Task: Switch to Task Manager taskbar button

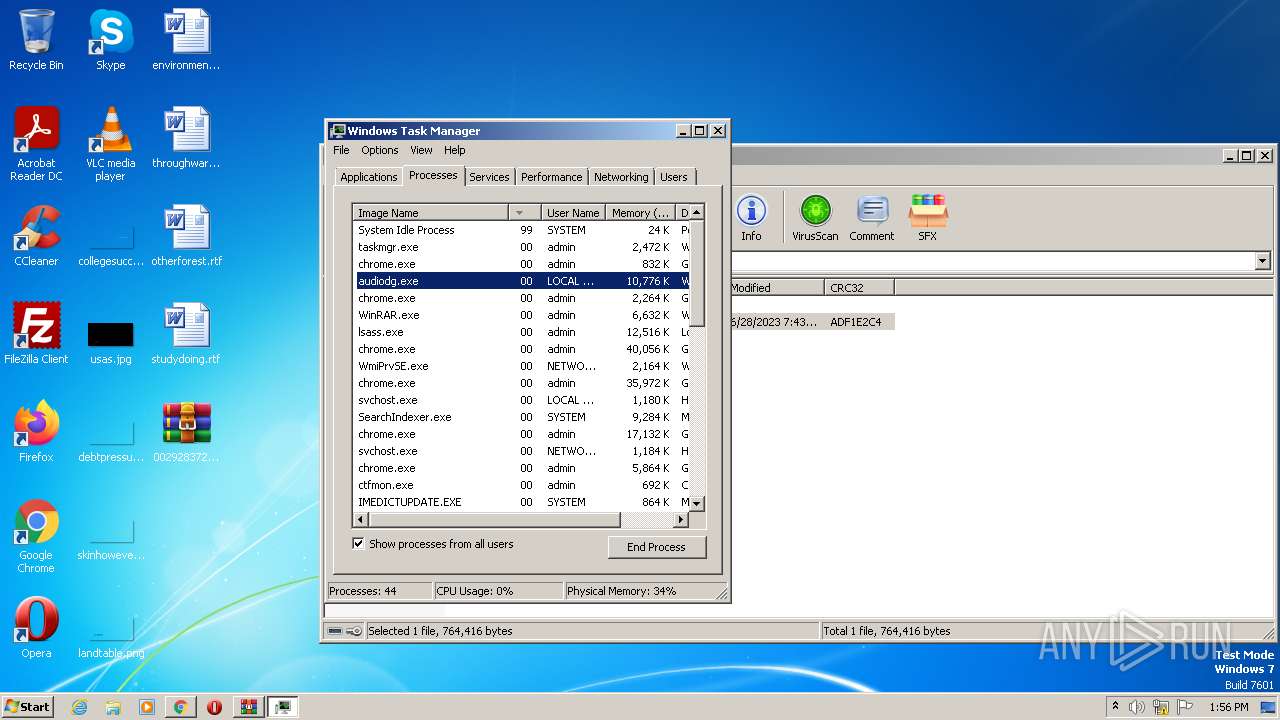Action: [283, 707]
